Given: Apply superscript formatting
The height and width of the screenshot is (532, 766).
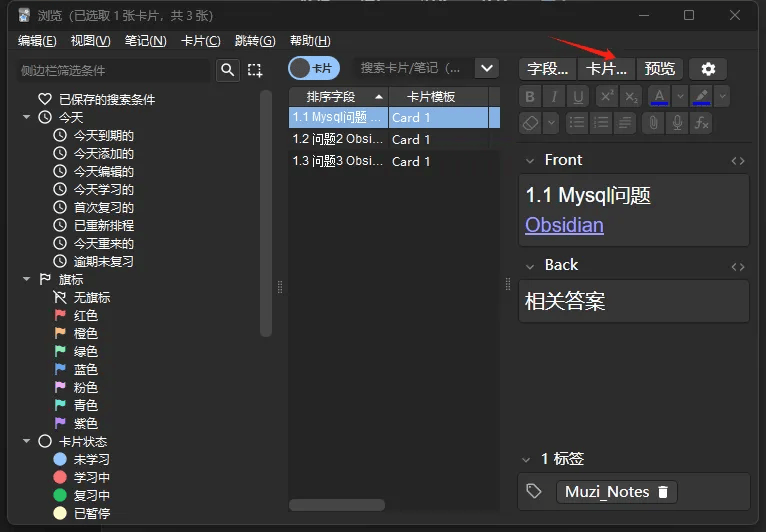Looking at the screenshot, I should tap(607, 96).
